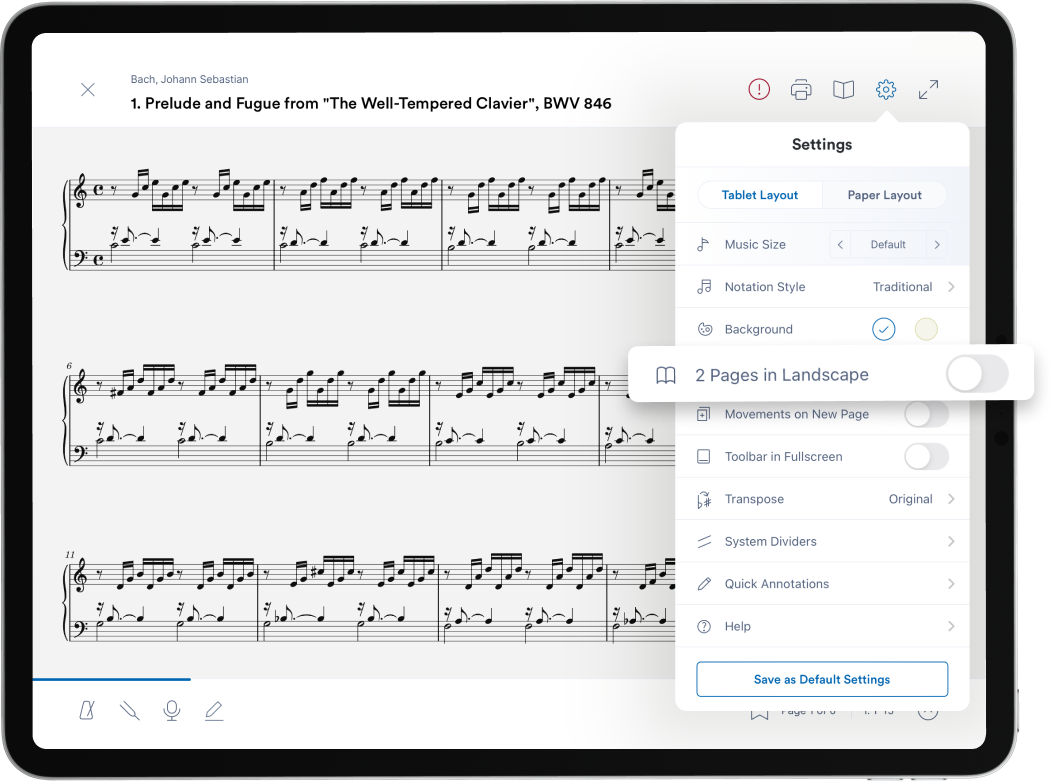Open the Help submenu chevron
Screen dimensions: 1055x782
(x=951, y=626)
